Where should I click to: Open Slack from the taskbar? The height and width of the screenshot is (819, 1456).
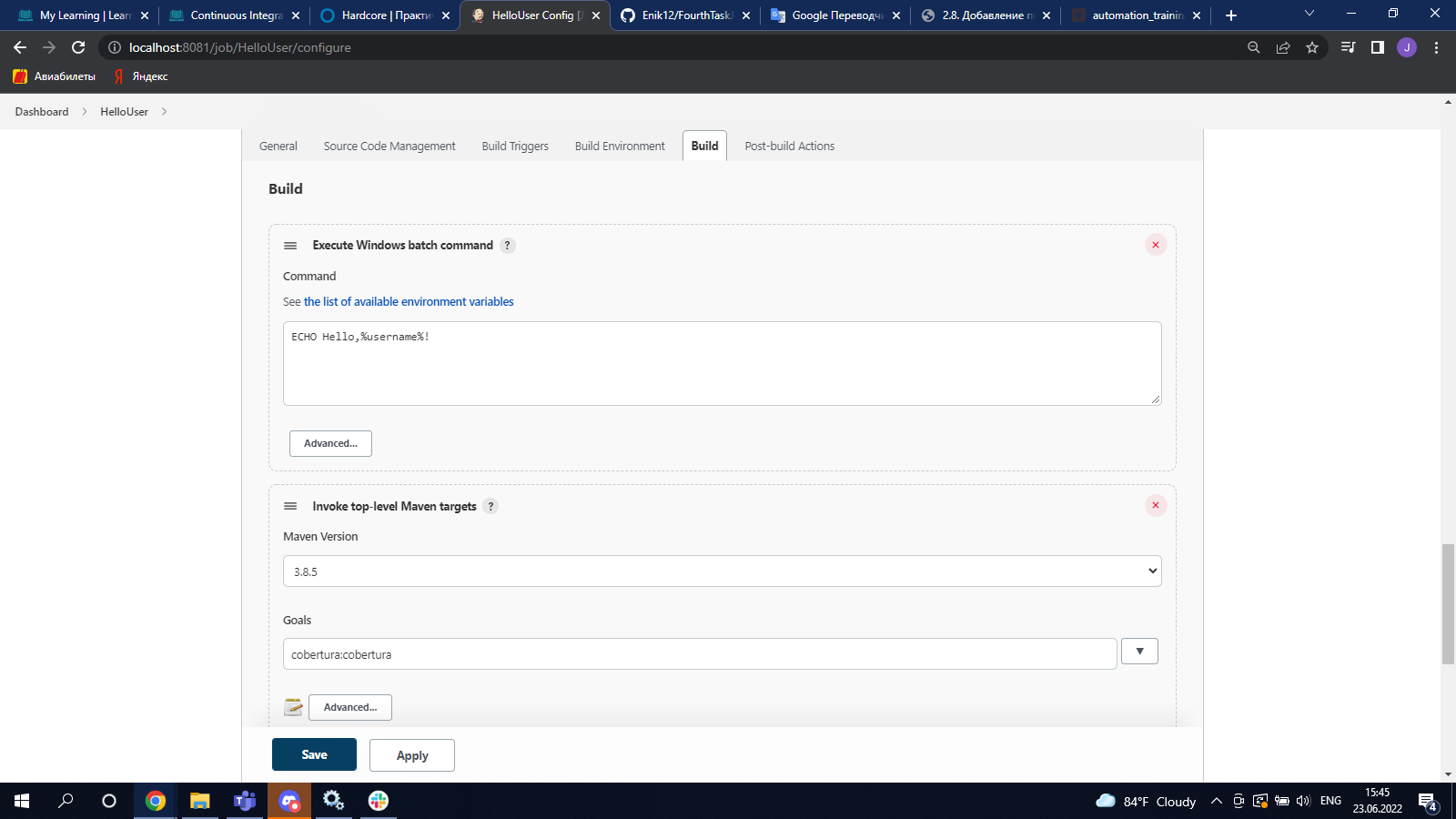point(378,801)
